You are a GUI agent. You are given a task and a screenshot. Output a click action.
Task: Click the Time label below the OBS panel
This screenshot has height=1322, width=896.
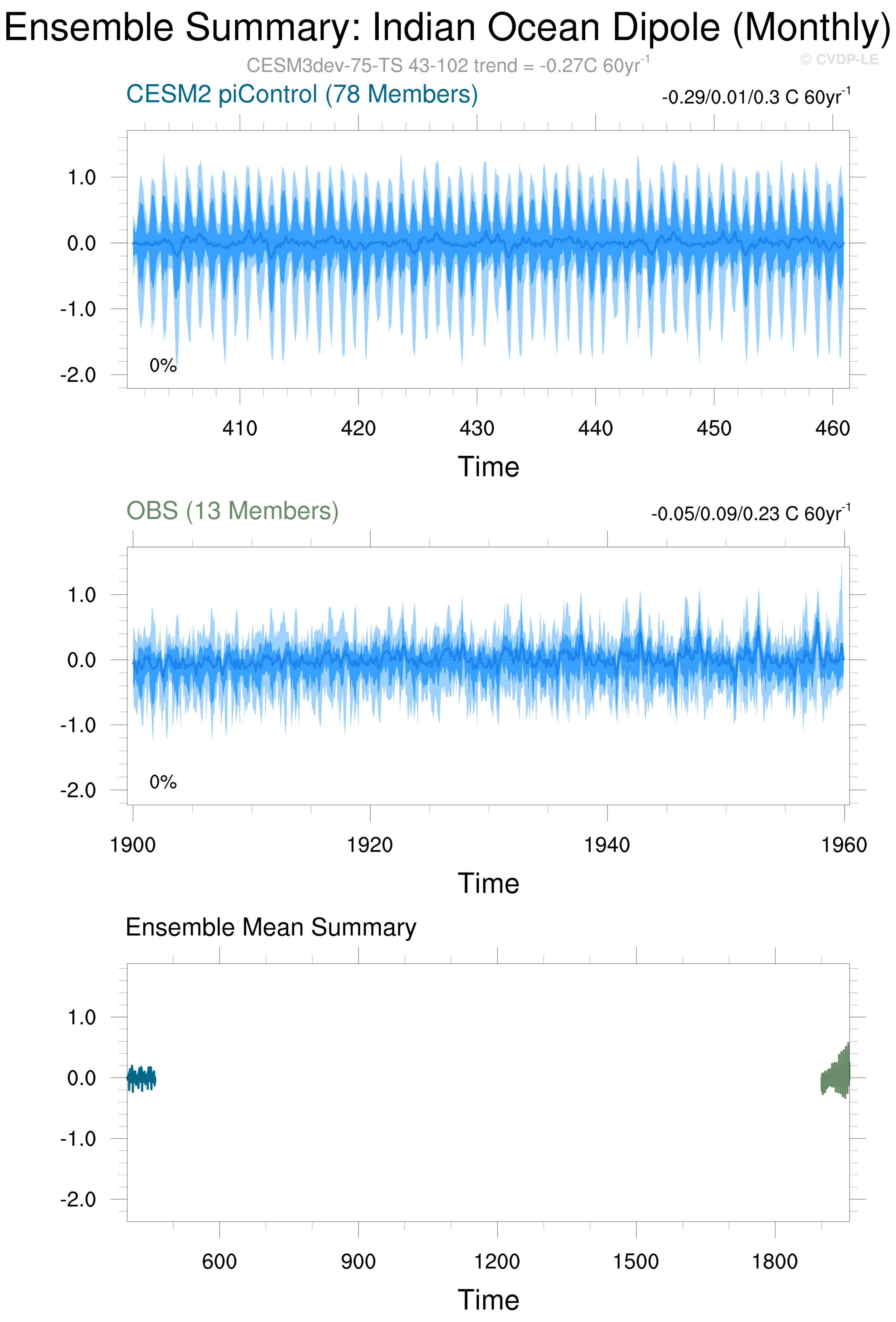point(488,883)
